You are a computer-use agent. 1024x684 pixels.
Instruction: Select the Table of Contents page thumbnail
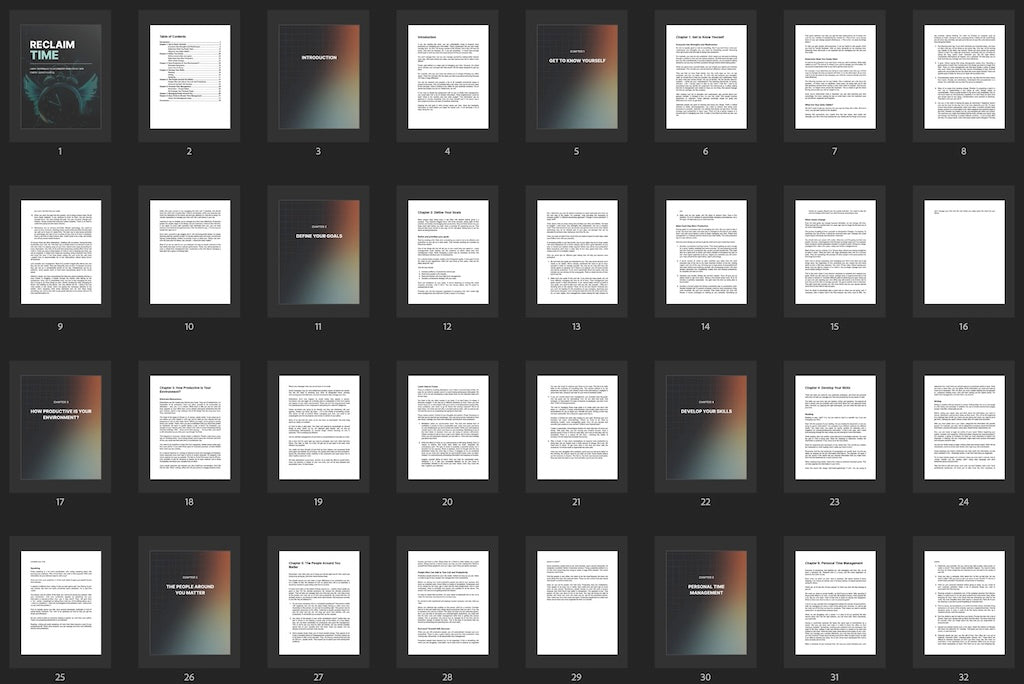point(189,77)
